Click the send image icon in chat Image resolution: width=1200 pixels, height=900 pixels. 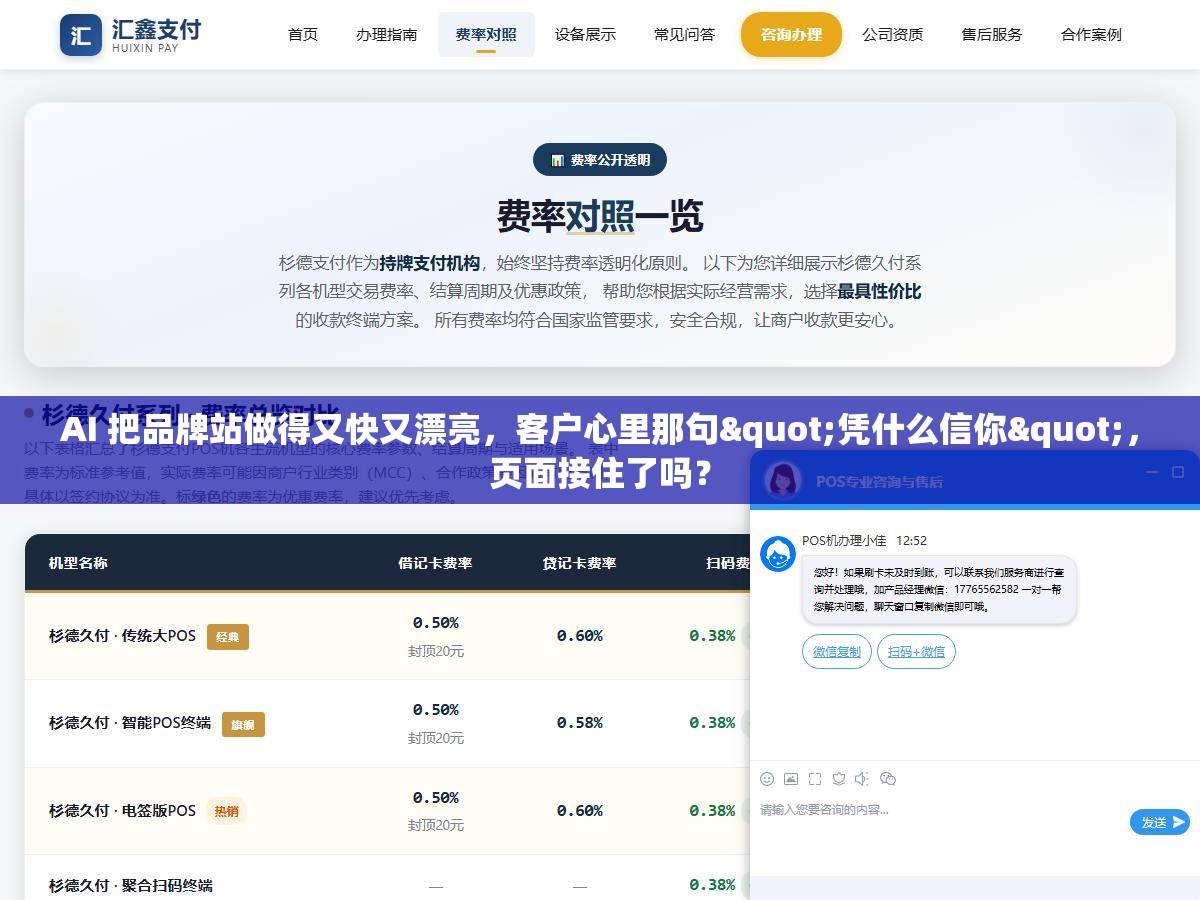791,778
